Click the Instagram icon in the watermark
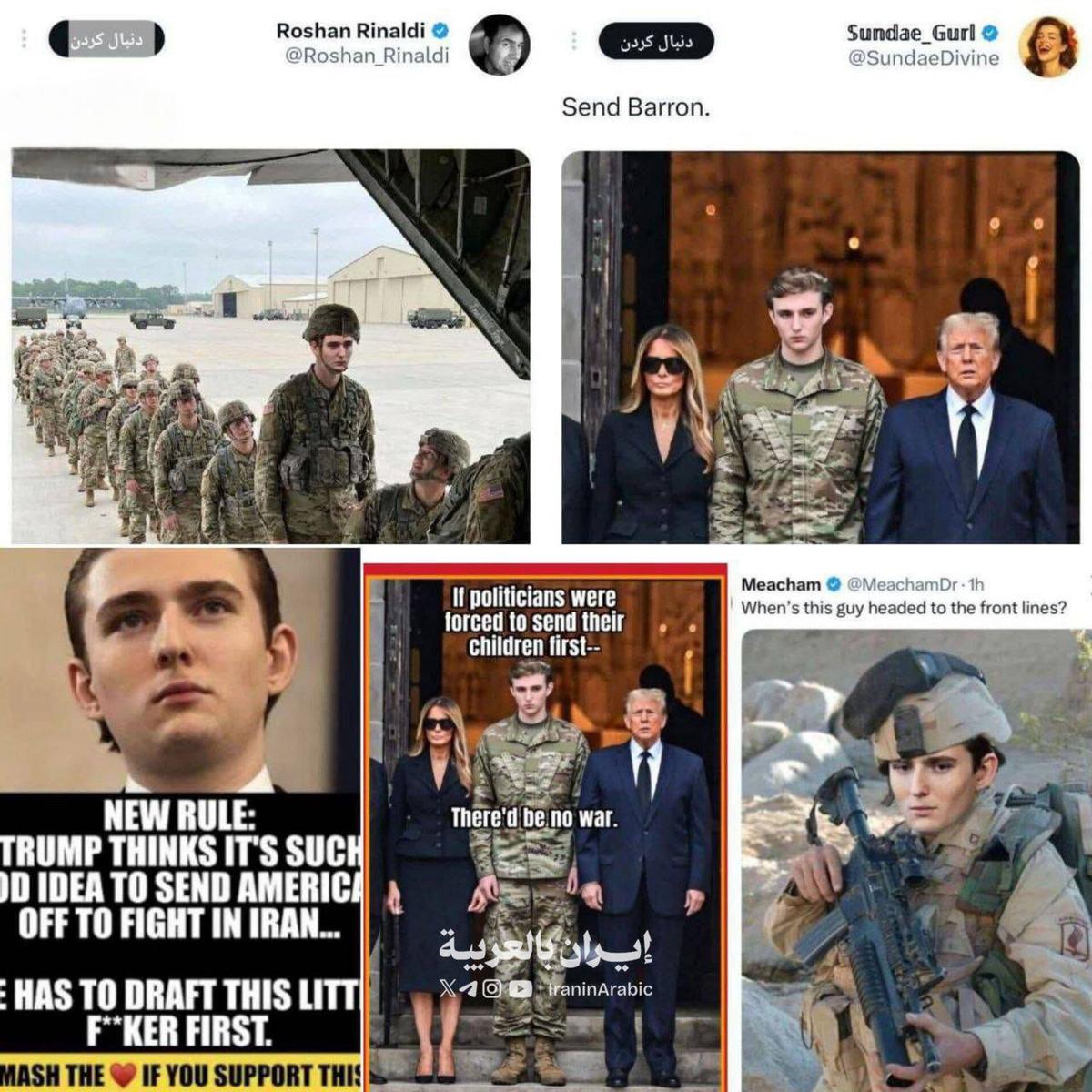Screen dimensions: 1092x1092 [492, 989]
